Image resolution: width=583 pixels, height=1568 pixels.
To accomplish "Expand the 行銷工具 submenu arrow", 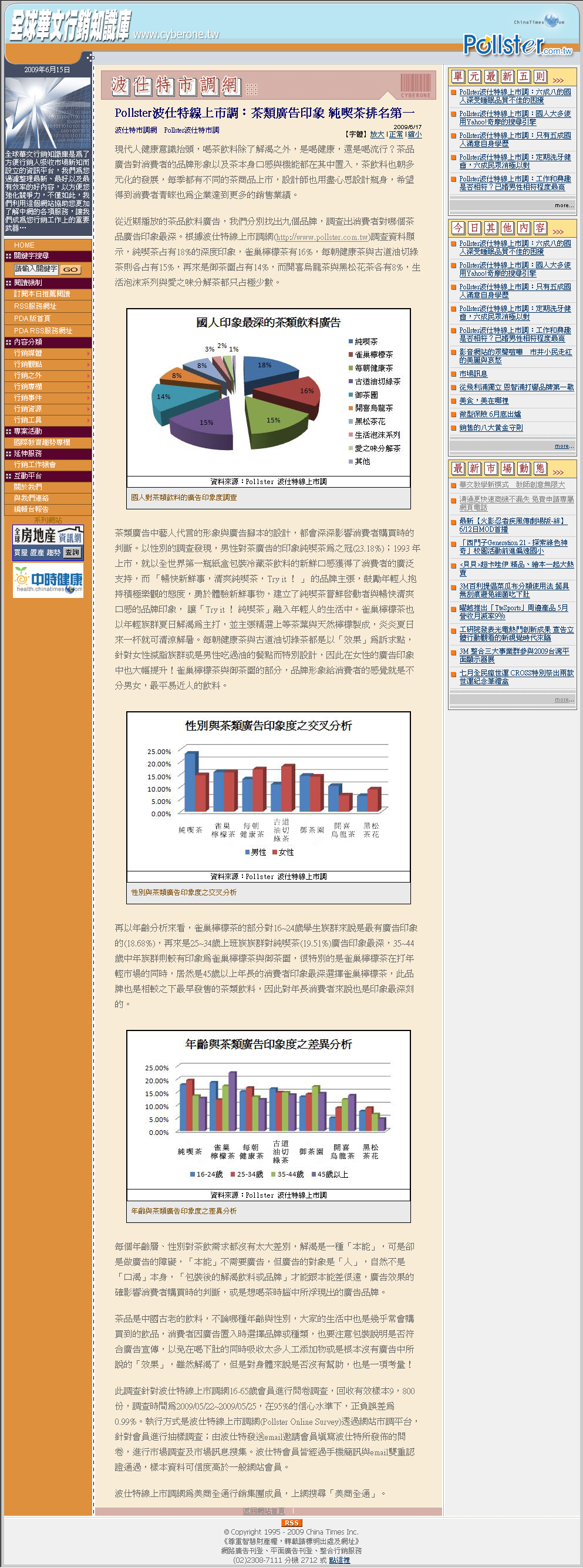I will click(88, 420).
